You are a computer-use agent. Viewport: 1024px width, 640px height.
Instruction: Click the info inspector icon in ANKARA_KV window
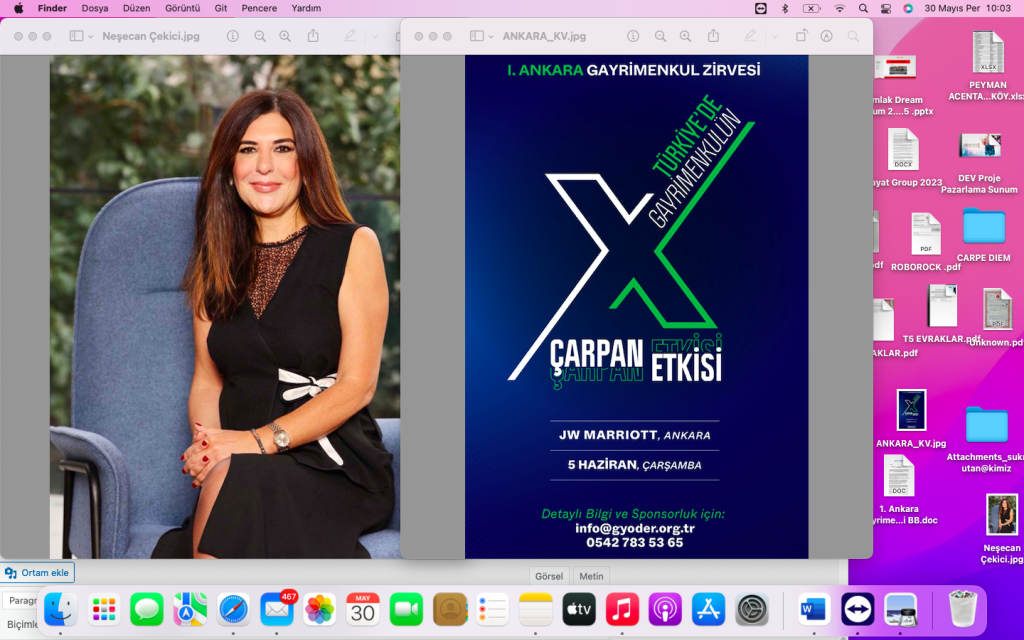tap(633, 36)
